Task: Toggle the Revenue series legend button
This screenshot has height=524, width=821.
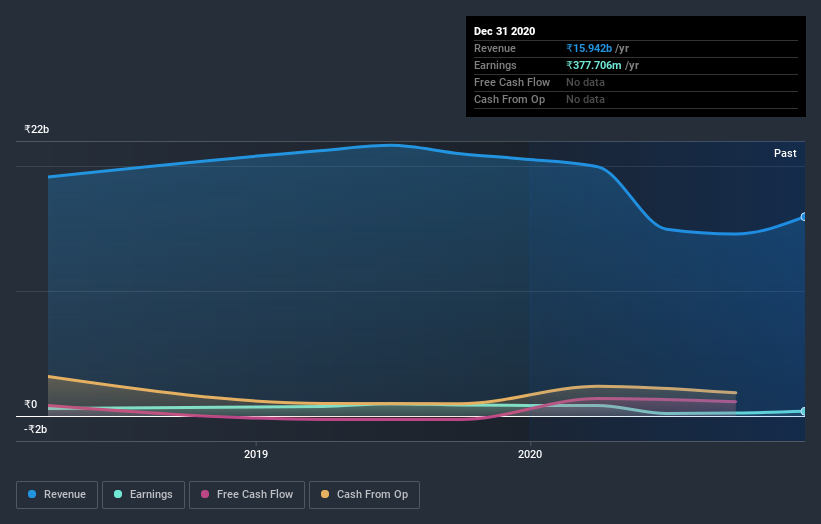Action: pos(57,495)
